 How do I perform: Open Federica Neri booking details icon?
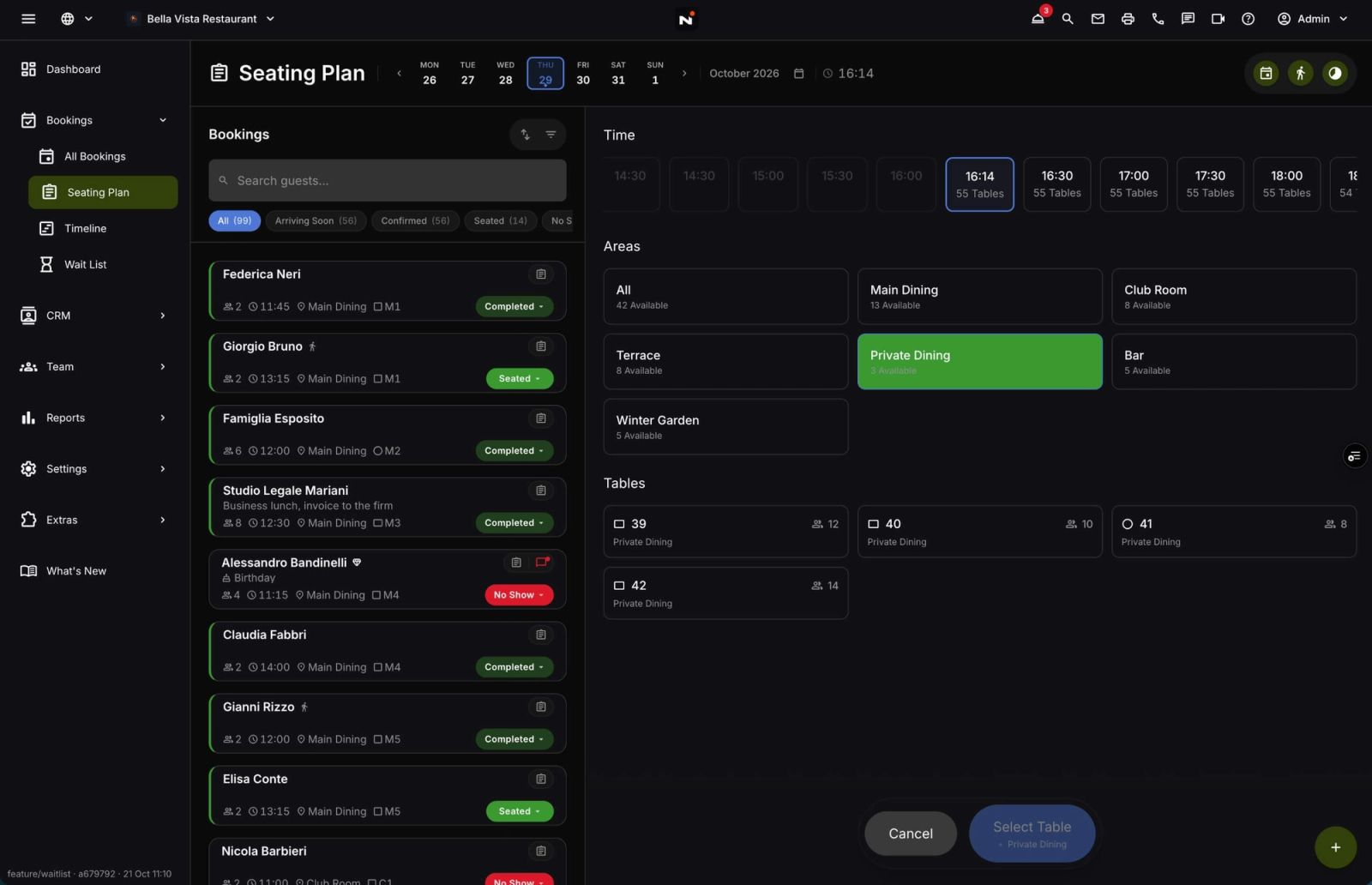coord(541,274)
